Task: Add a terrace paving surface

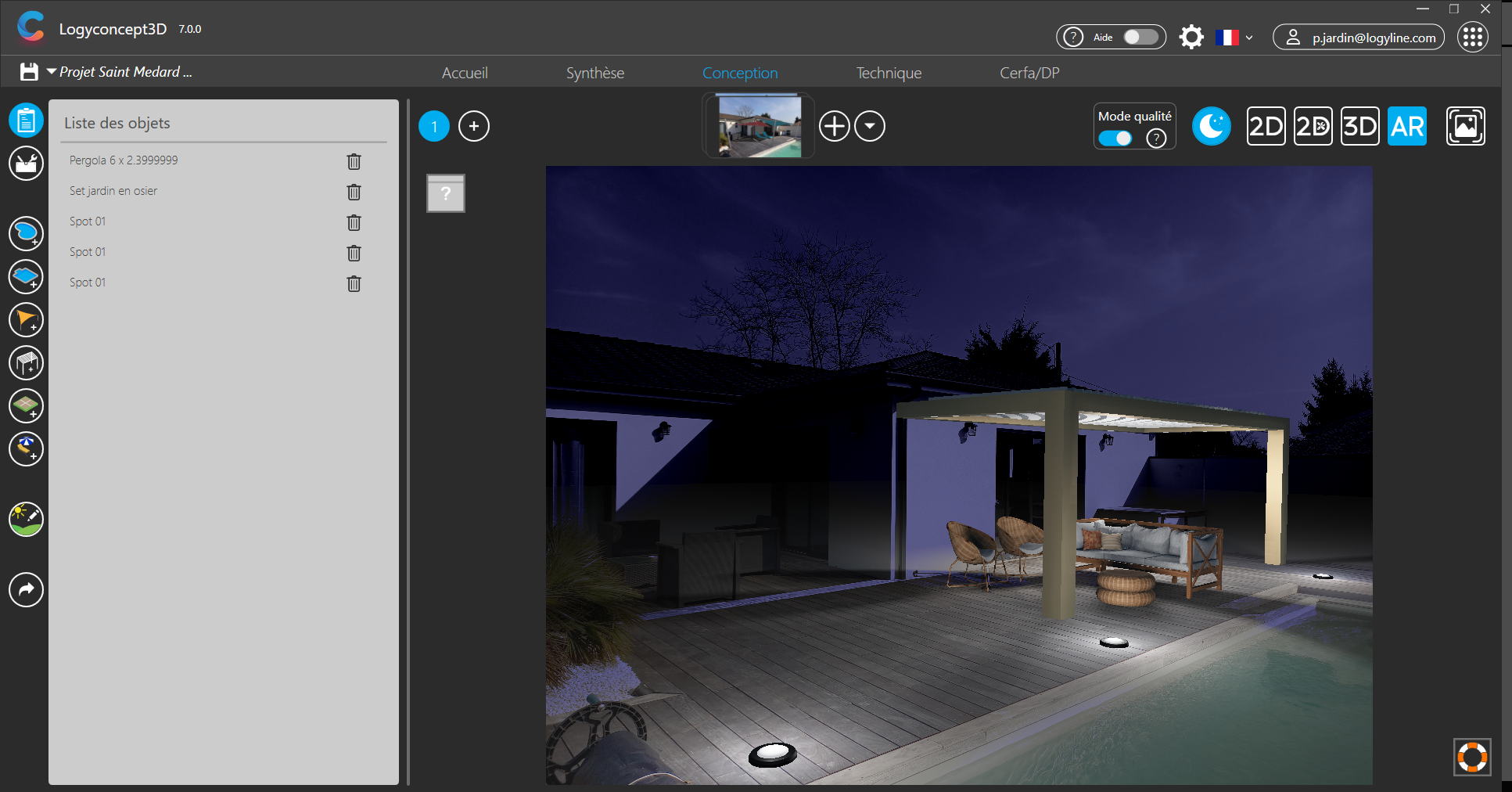Action: pyautogui.click(x=26, y=406)
